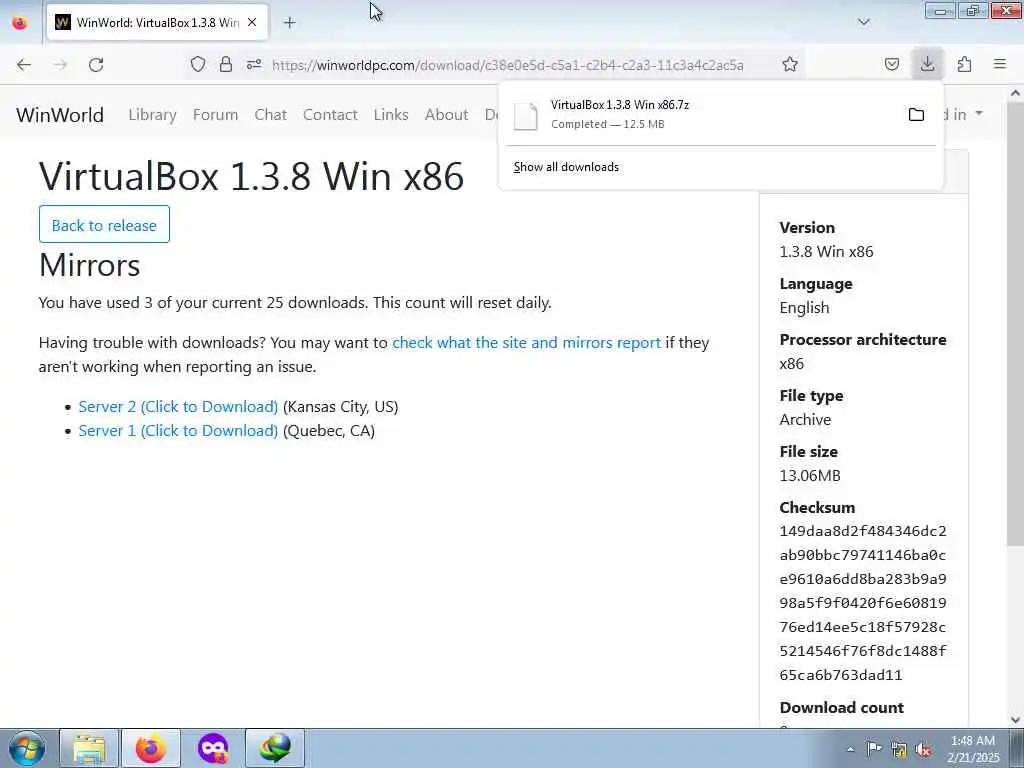Open the Library nav item
This screenshot has width=1024, height=768.
point(152,115)
